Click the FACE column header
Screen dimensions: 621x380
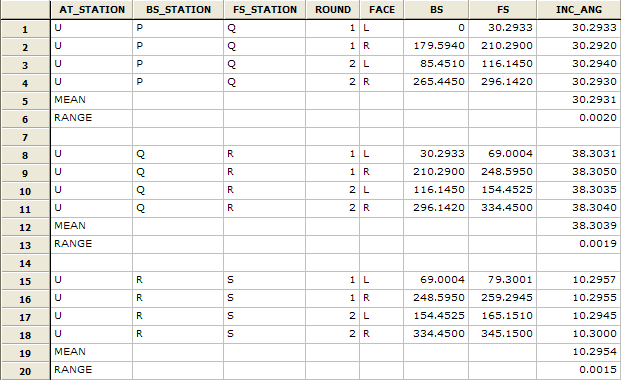[382, 10]
